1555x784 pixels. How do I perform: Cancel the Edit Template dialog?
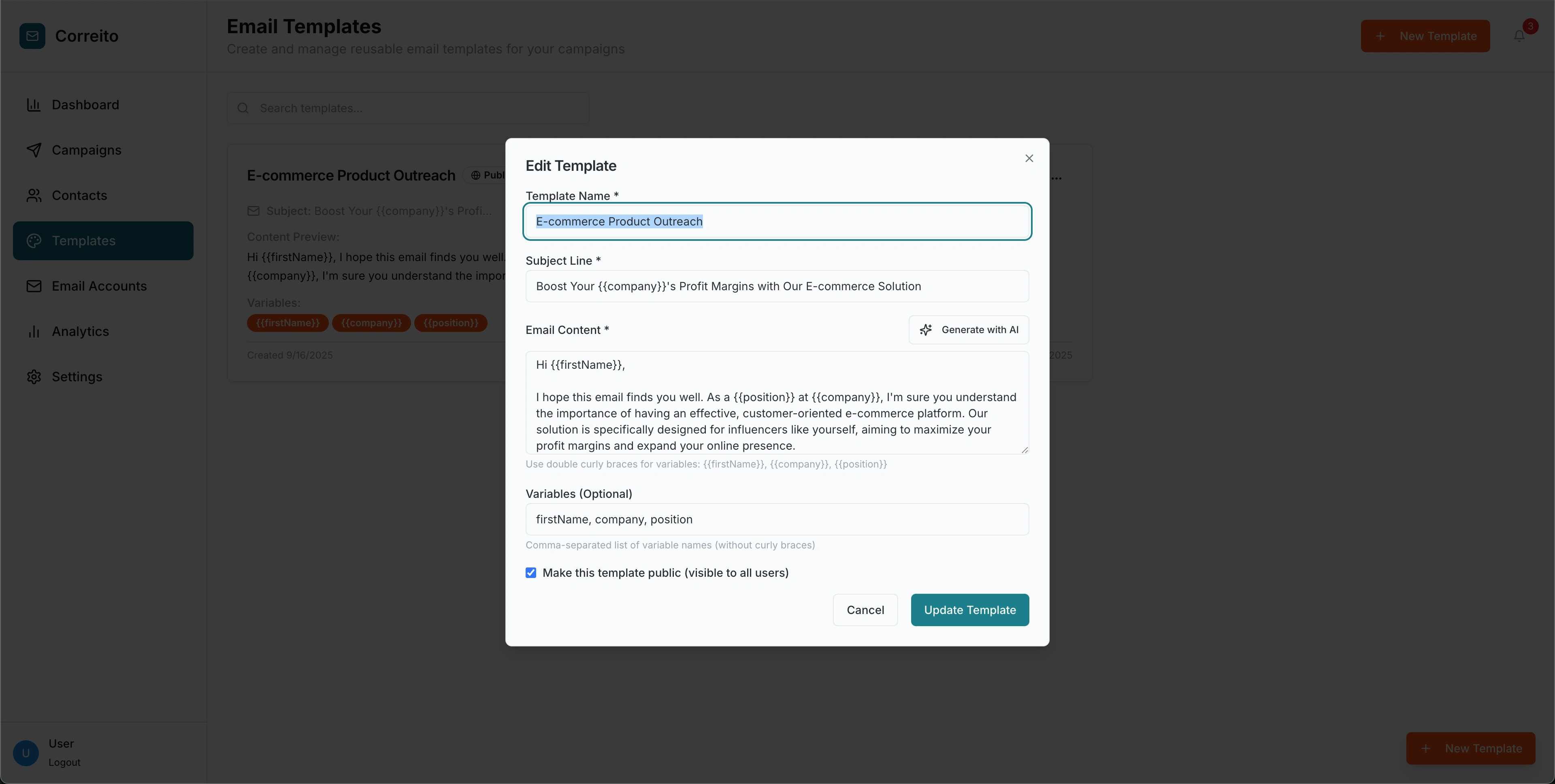865,610
